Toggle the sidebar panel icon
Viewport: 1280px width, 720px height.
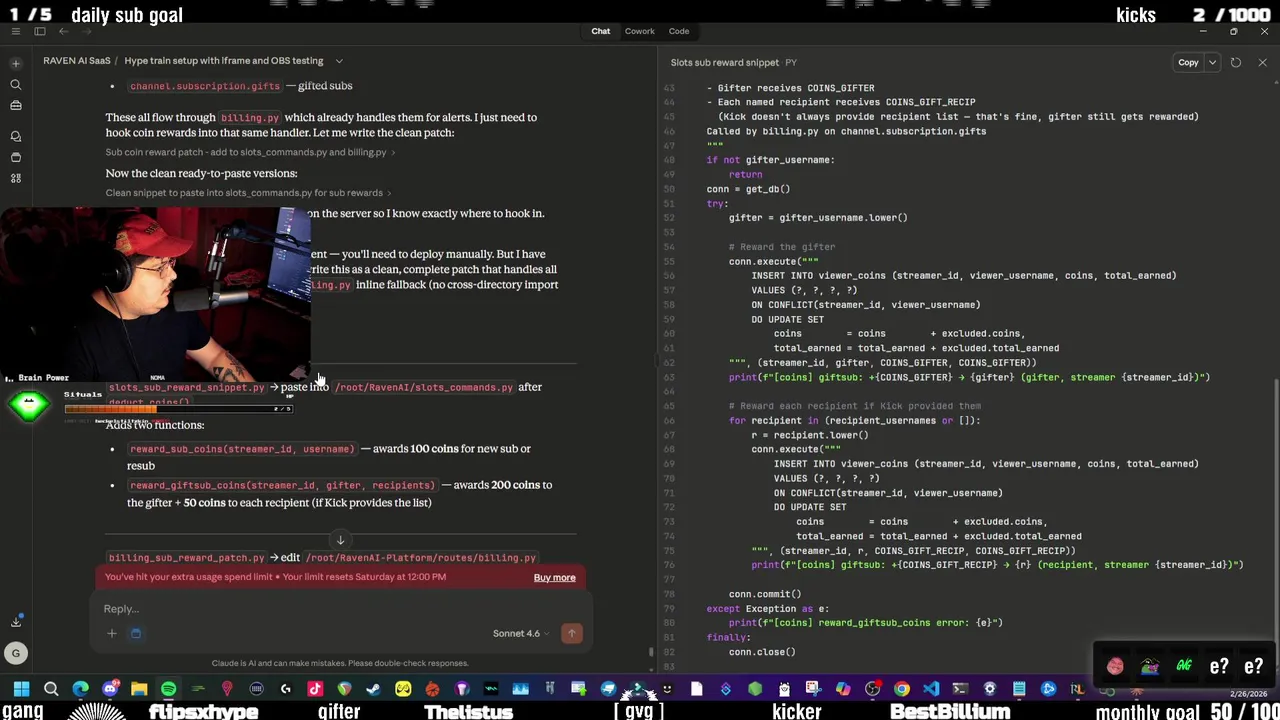[40, 32]
